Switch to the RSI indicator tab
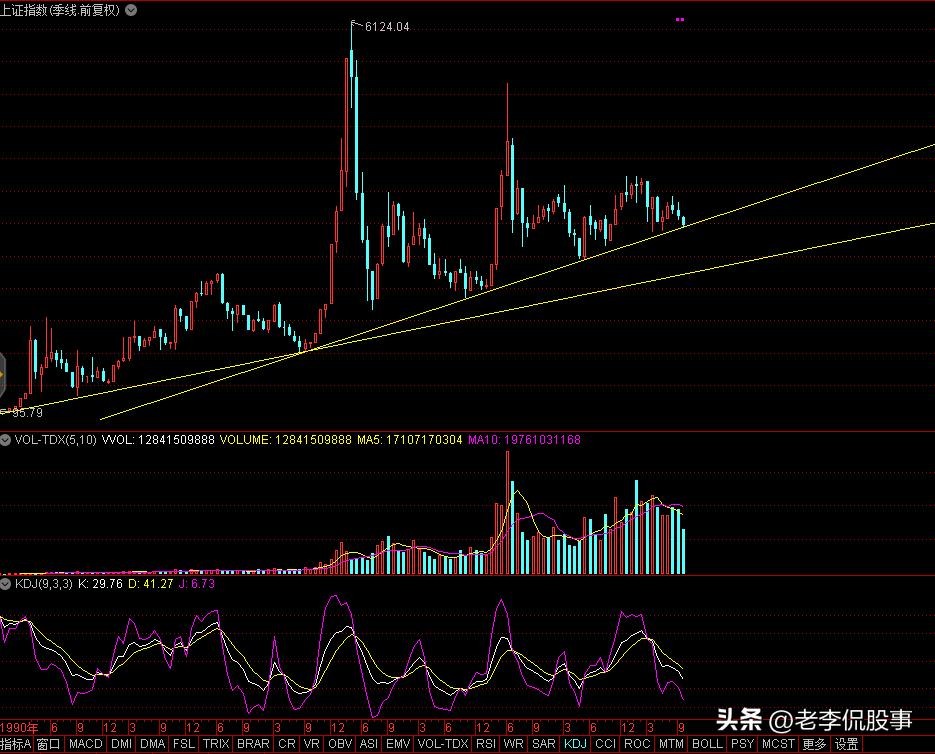This screenshot has height=754, width=935. tap(486, 745)
